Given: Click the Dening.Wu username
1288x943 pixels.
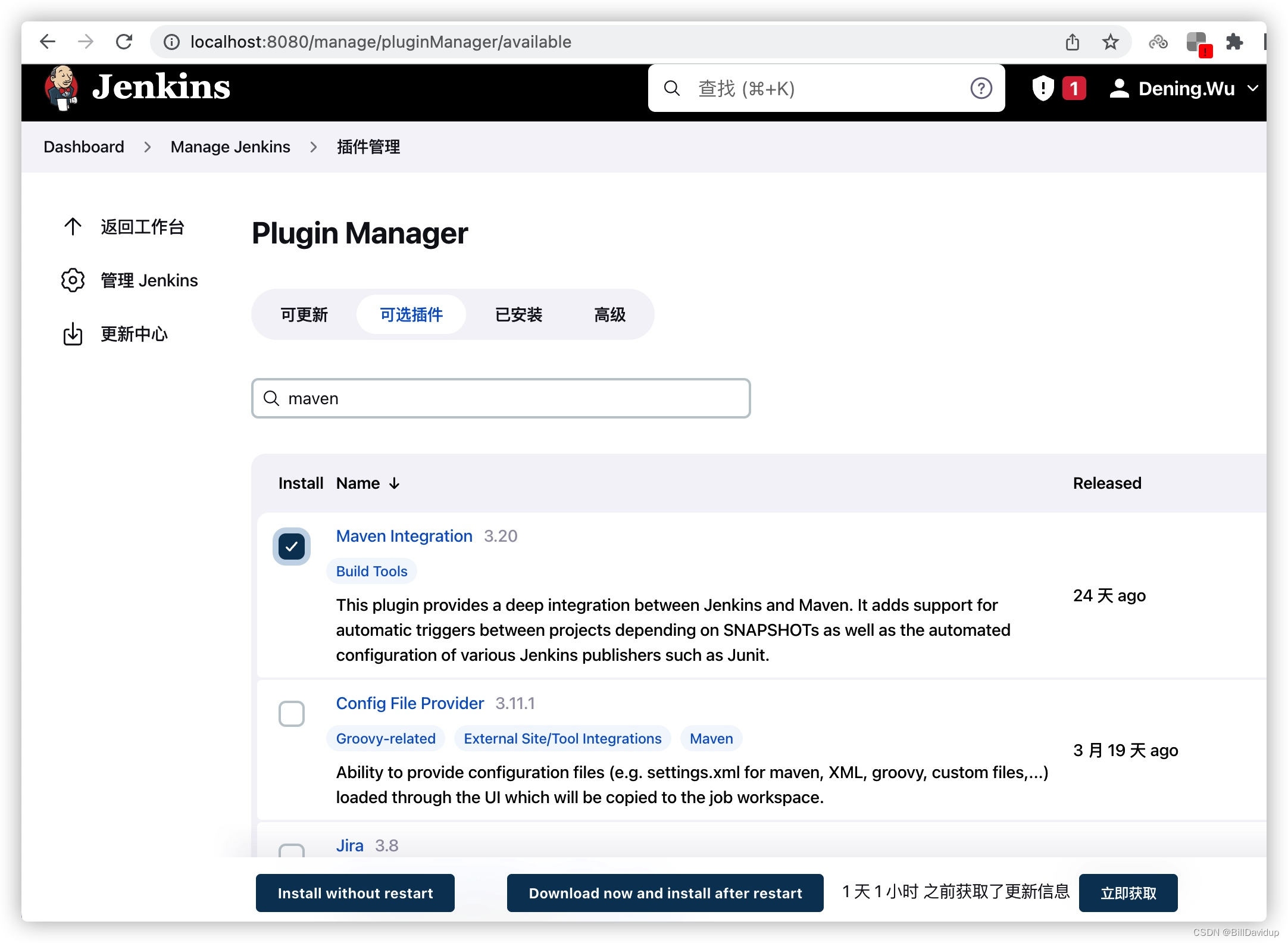Looking at the screenshot, I should tap(1187, 88).
